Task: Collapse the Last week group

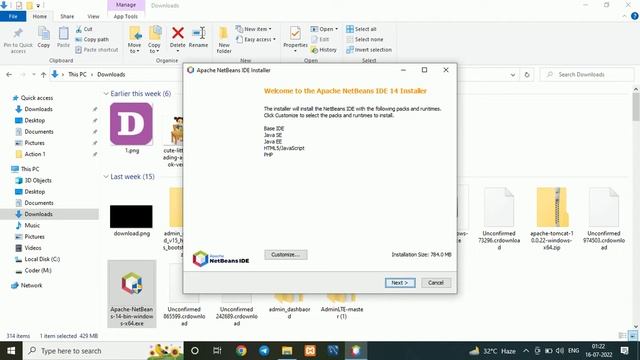Action: pyautogui.click(x=106, y=176)
